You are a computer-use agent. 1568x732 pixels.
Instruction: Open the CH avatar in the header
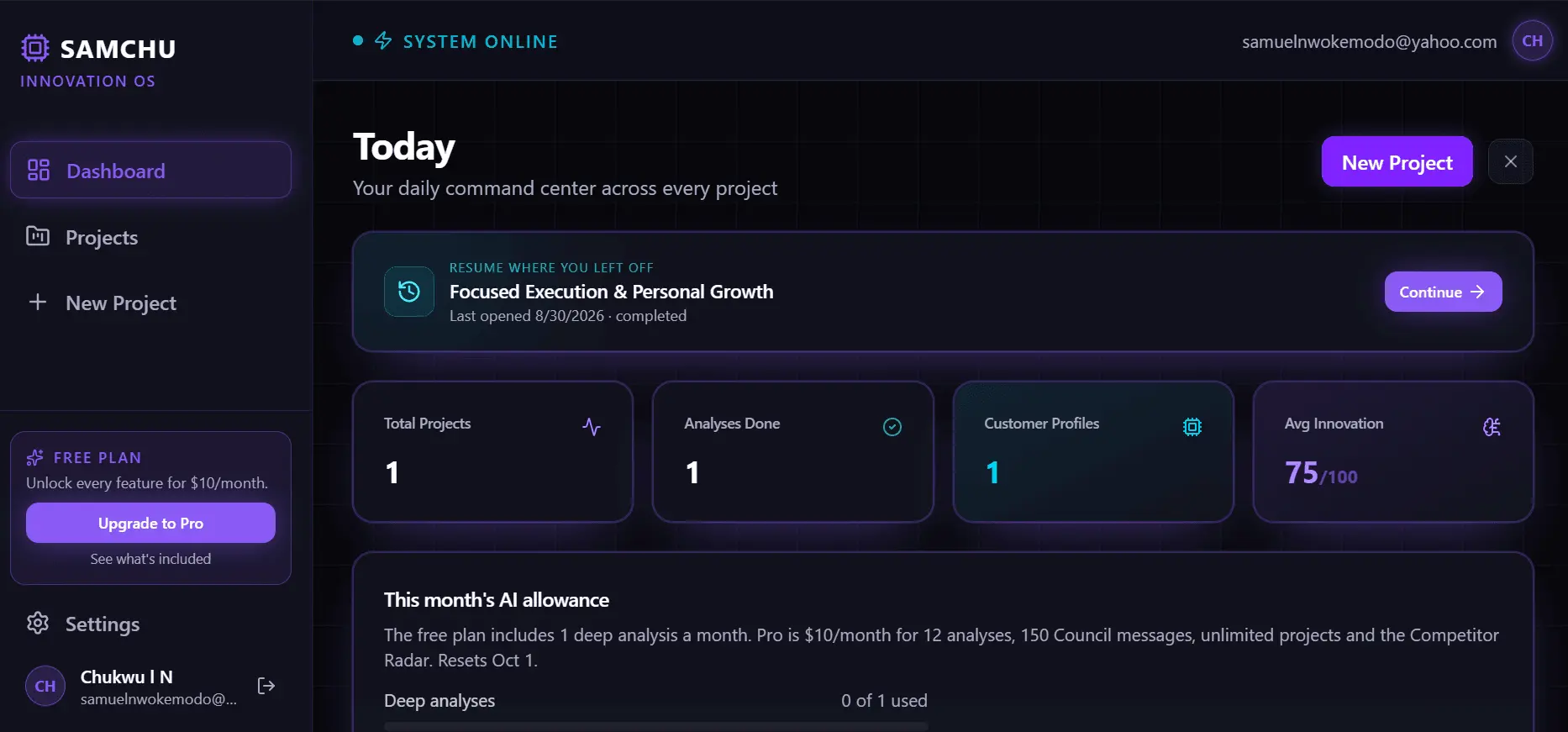(x=1532, y=40)
